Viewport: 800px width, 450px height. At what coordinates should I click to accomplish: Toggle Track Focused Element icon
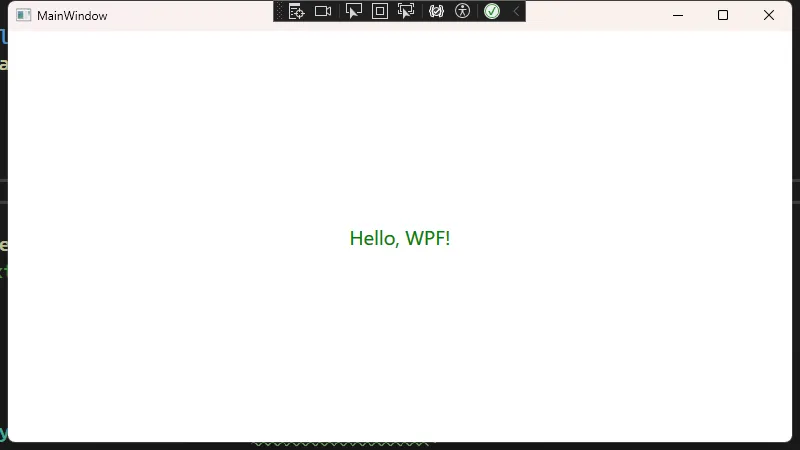[x=406, y=12]
